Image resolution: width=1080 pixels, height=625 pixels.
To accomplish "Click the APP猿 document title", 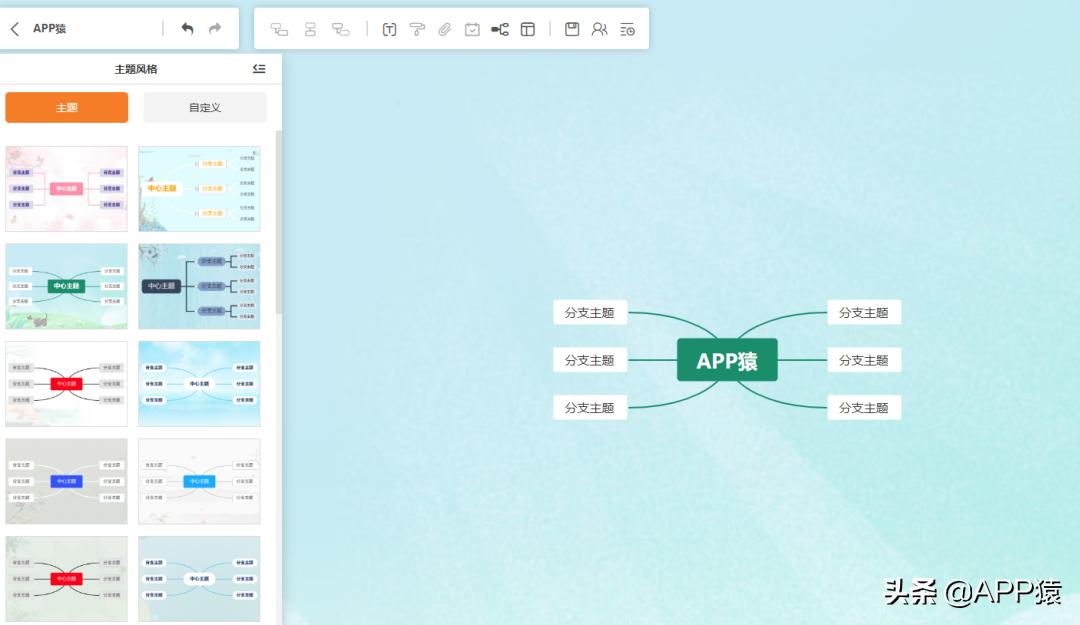I will coord(50,29).
